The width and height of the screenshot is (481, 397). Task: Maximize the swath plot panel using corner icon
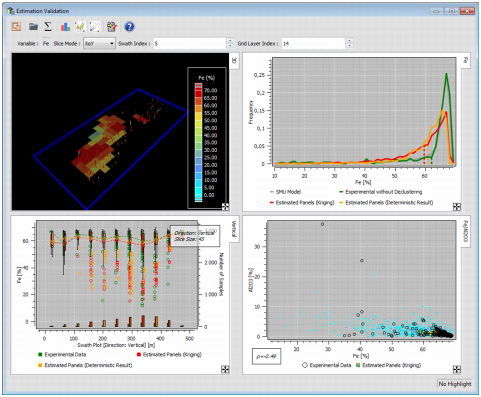225,369
